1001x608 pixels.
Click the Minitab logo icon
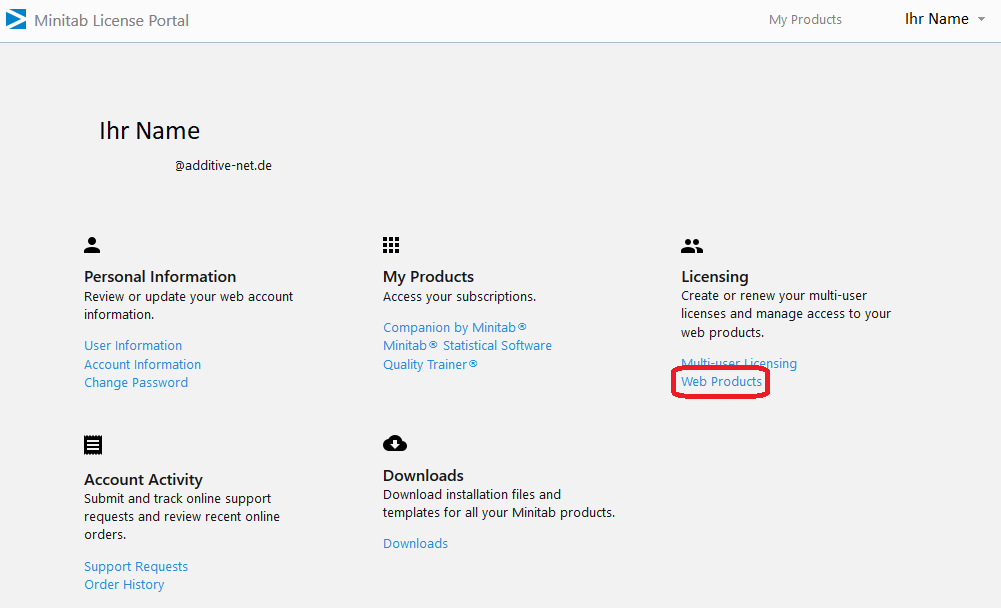pyautogui.click(x=16, y=19)
